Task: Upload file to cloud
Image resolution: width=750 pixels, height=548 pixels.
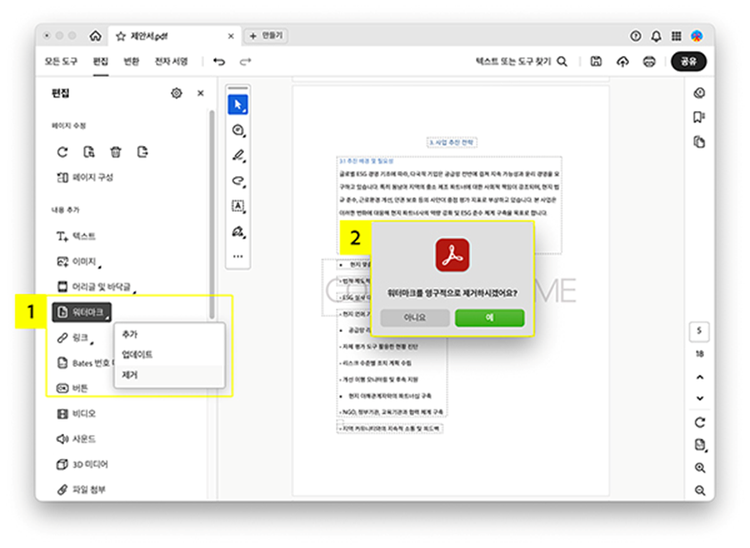Action: pyautogui.click(x=622, y=61)
